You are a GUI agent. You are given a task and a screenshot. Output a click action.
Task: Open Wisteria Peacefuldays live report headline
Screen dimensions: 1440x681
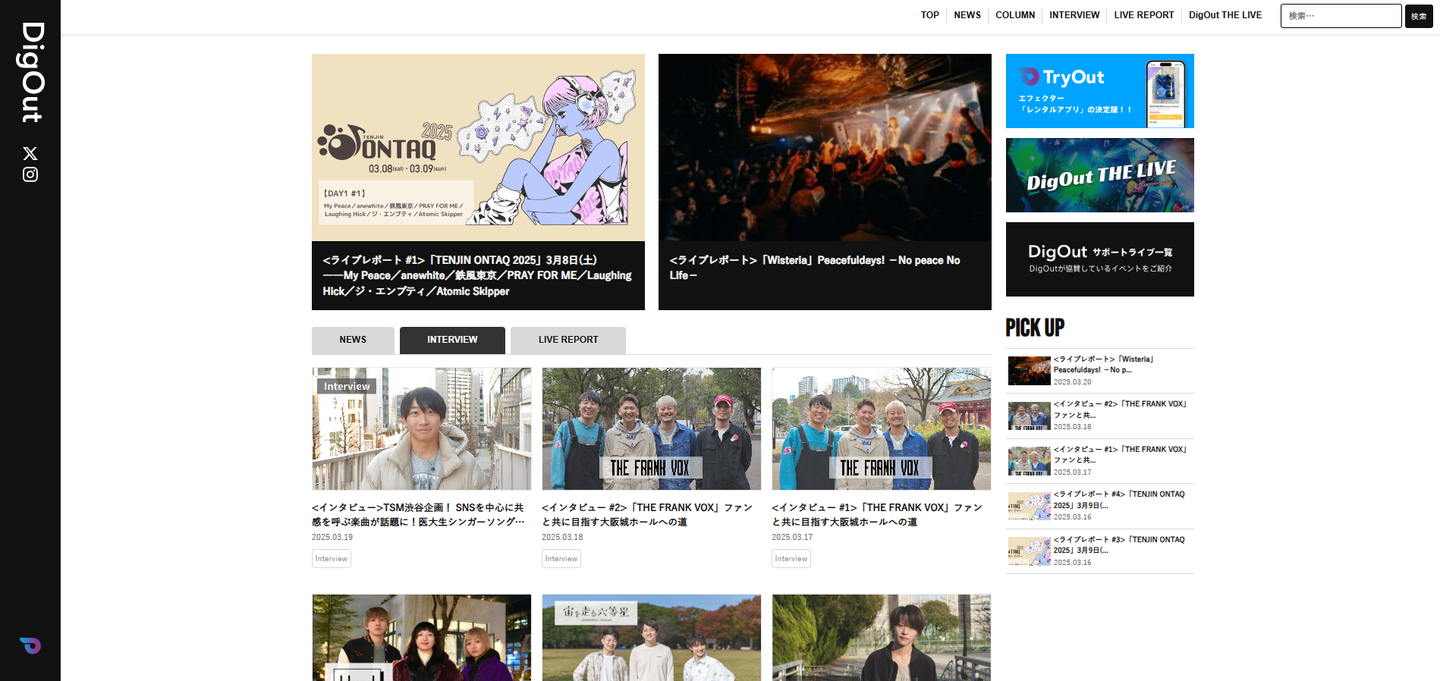pos(815,267)
